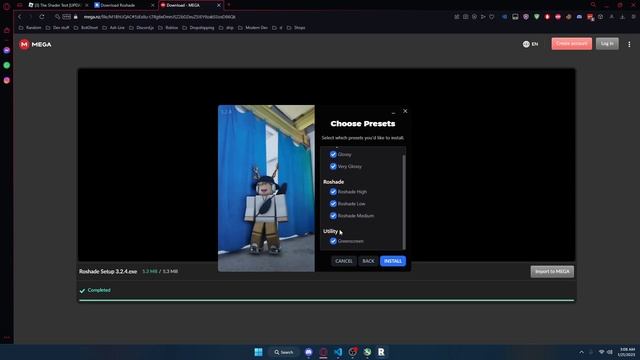Screen dimensions: 640x360
Task: Open the Roshade R app on taskbar
Action: [x=381, y=352]
